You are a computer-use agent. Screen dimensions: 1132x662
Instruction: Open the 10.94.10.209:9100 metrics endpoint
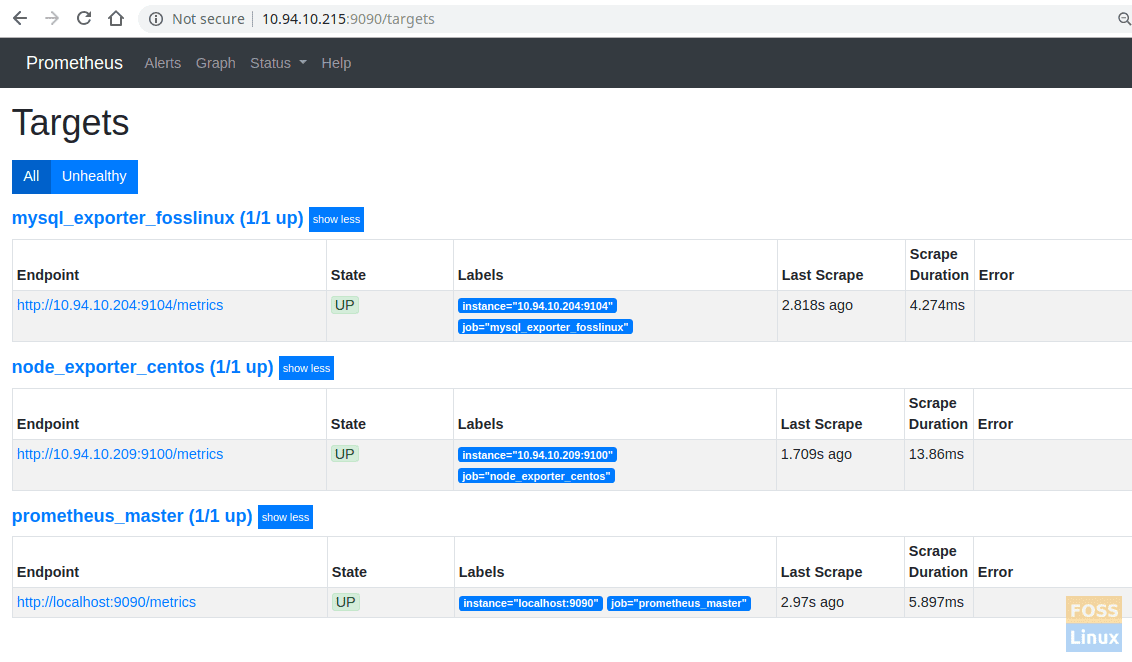(120, 454)
